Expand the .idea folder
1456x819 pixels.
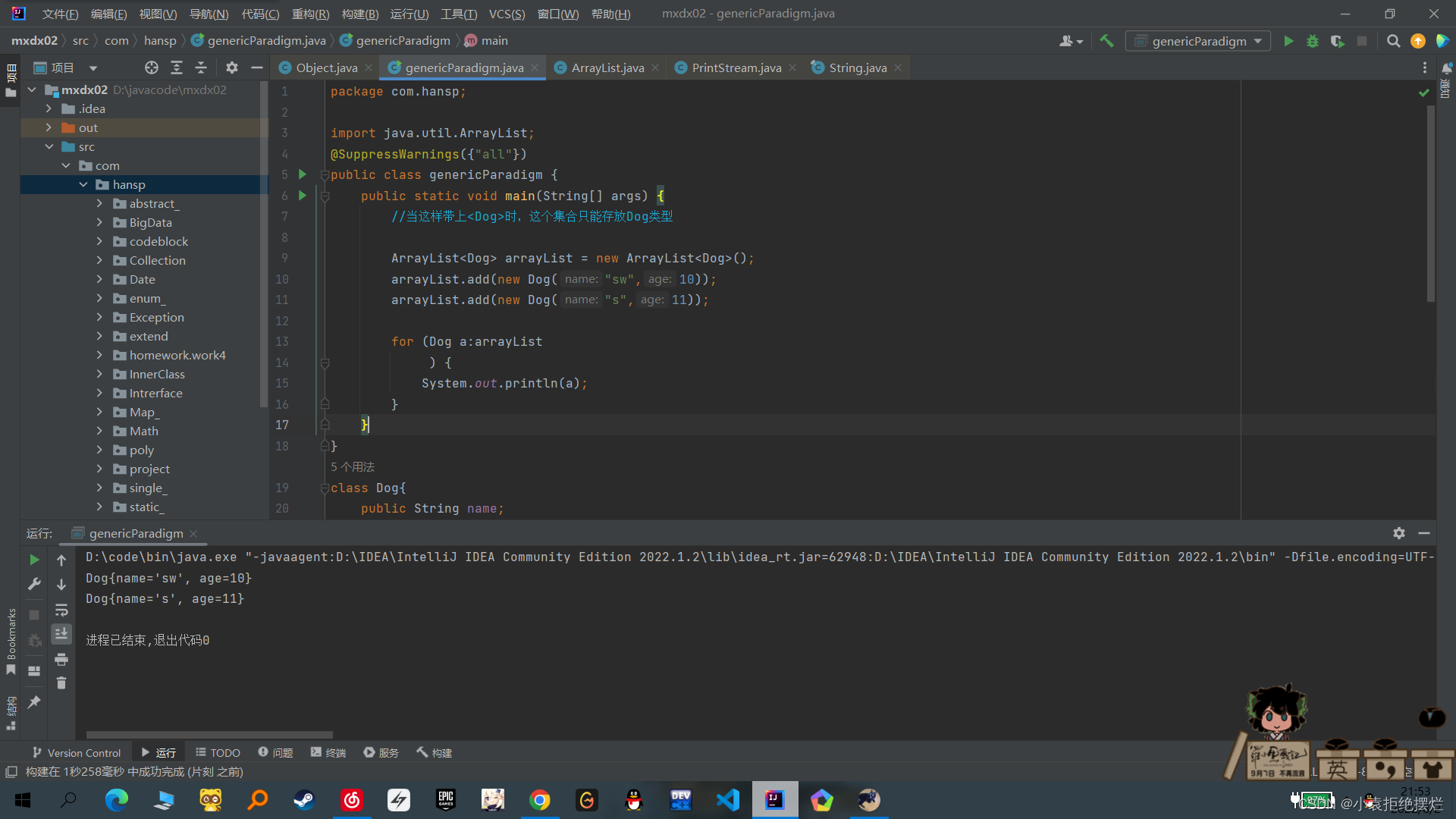coord(49,108)
